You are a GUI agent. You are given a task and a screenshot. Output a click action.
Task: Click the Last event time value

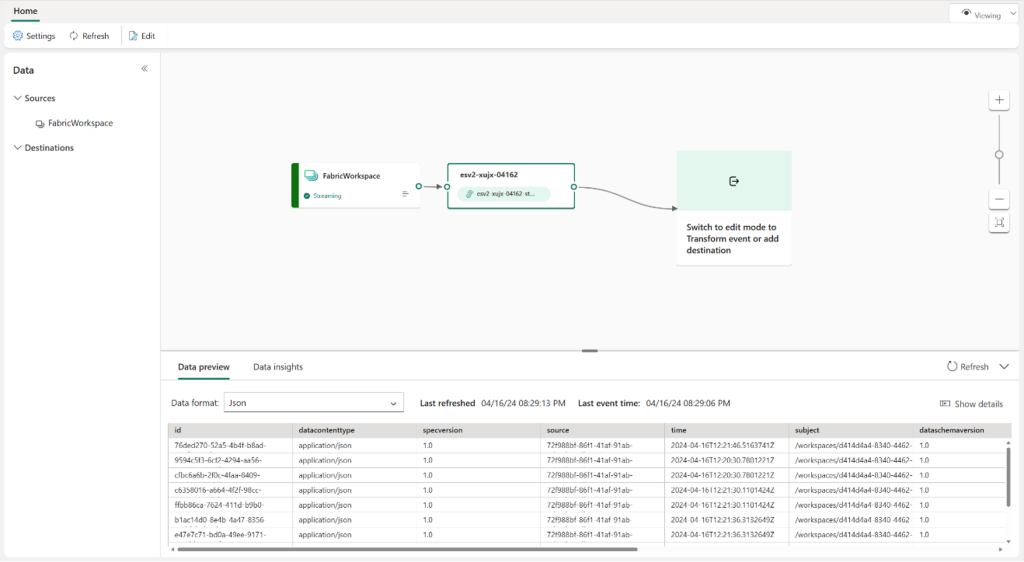688,403
